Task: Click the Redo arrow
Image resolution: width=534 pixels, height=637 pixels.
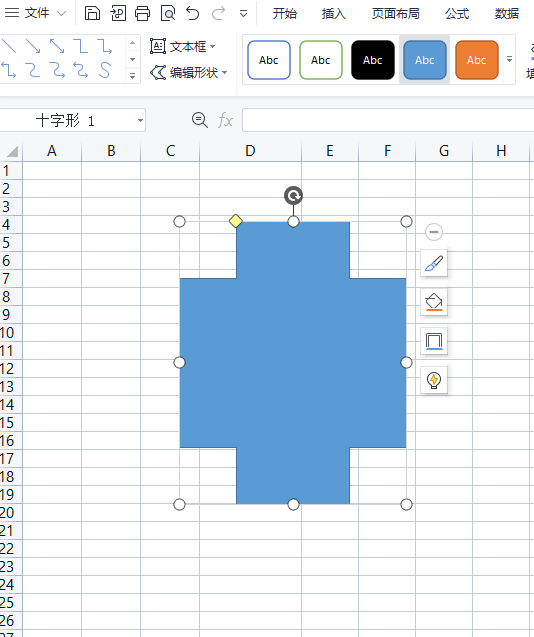Action: (219, 13)
